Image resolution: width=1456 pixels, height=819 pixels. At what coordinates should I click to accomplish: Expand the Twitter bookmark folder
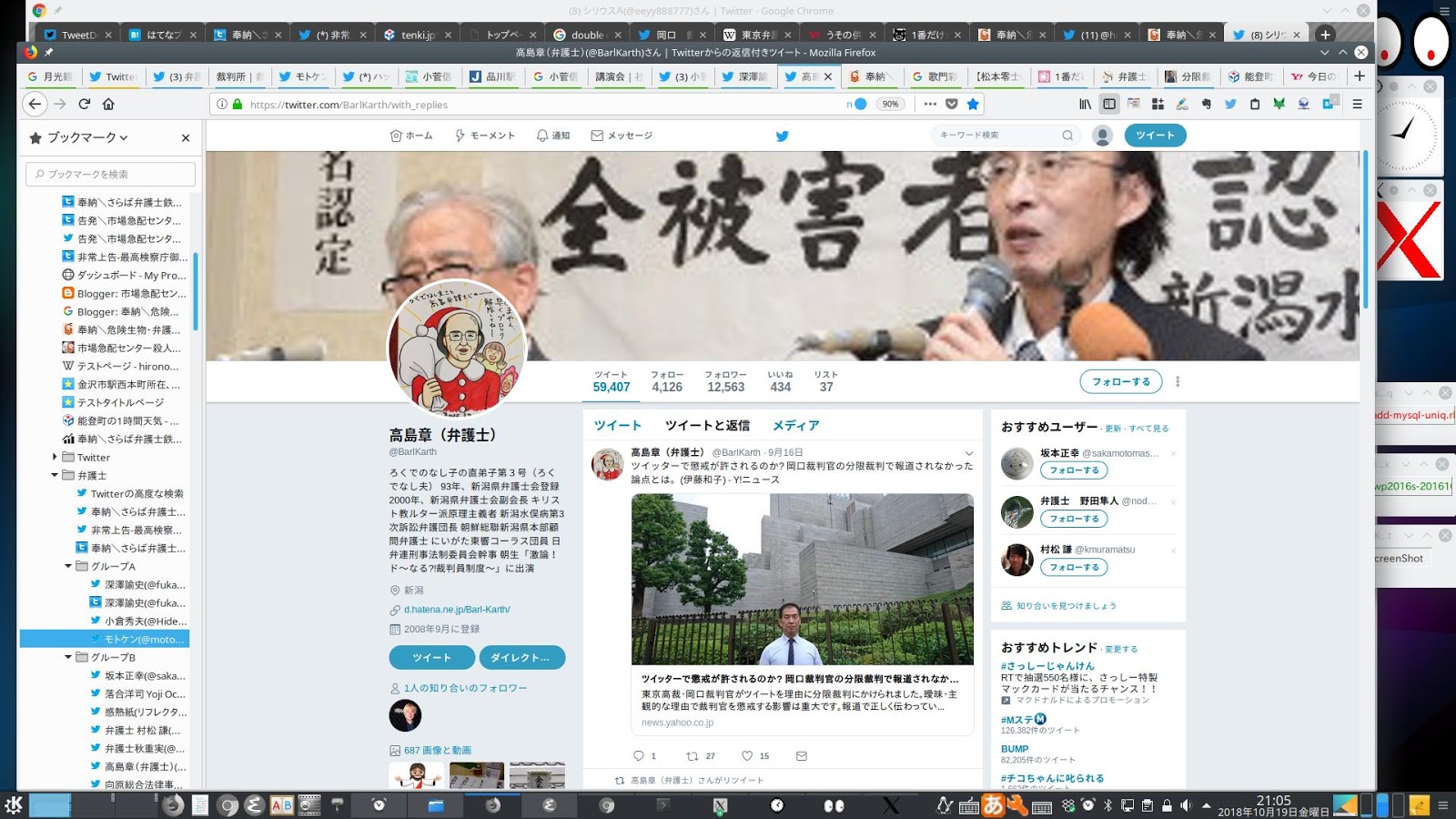click(55, 457)
